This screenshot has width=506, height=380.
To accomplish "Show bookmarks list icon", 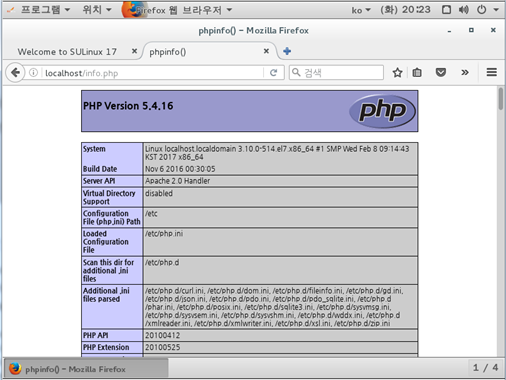I will [417, 72].
